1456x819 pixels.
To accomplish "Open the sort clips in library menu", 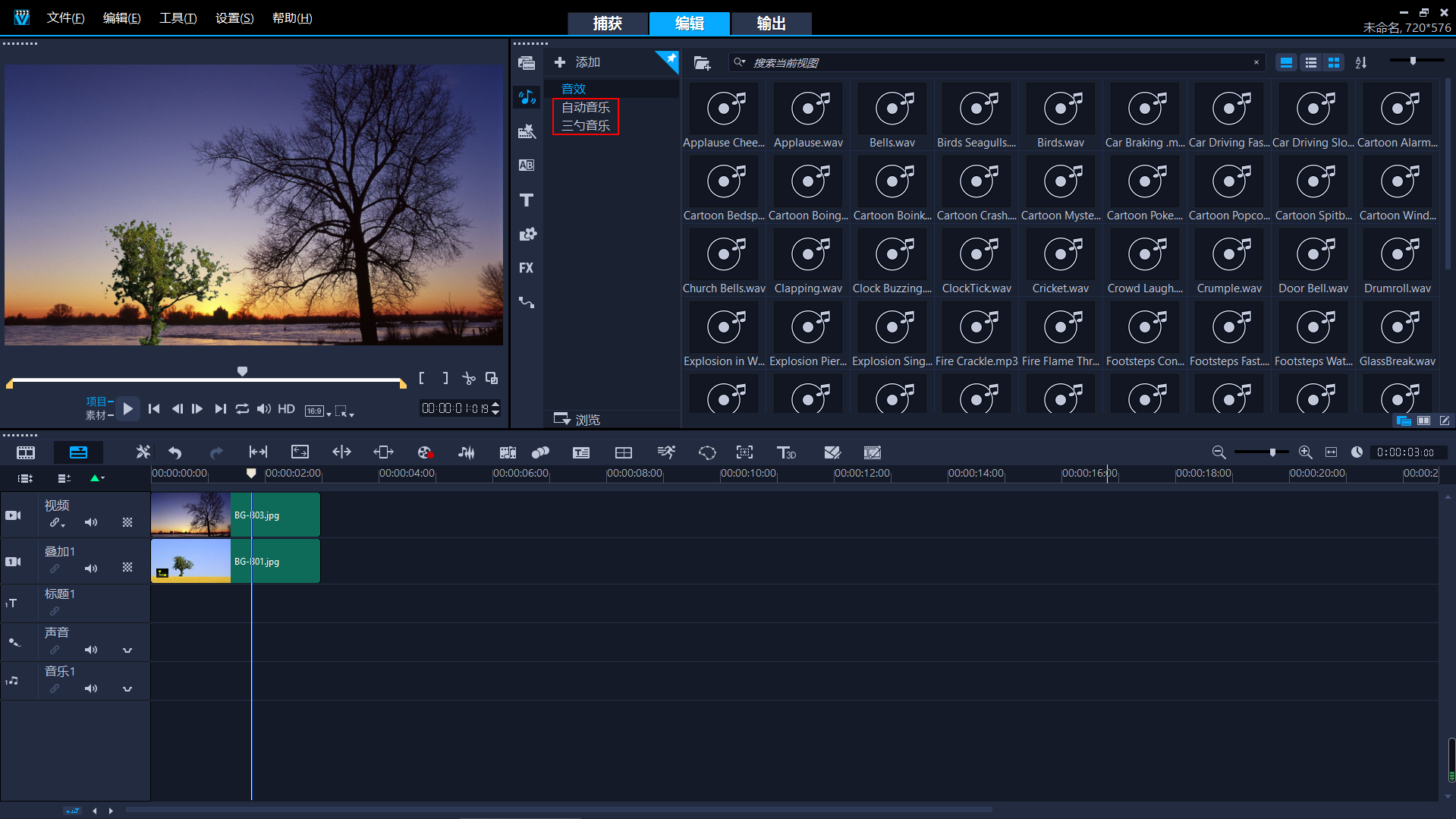I will click(x=1361, y=63).
